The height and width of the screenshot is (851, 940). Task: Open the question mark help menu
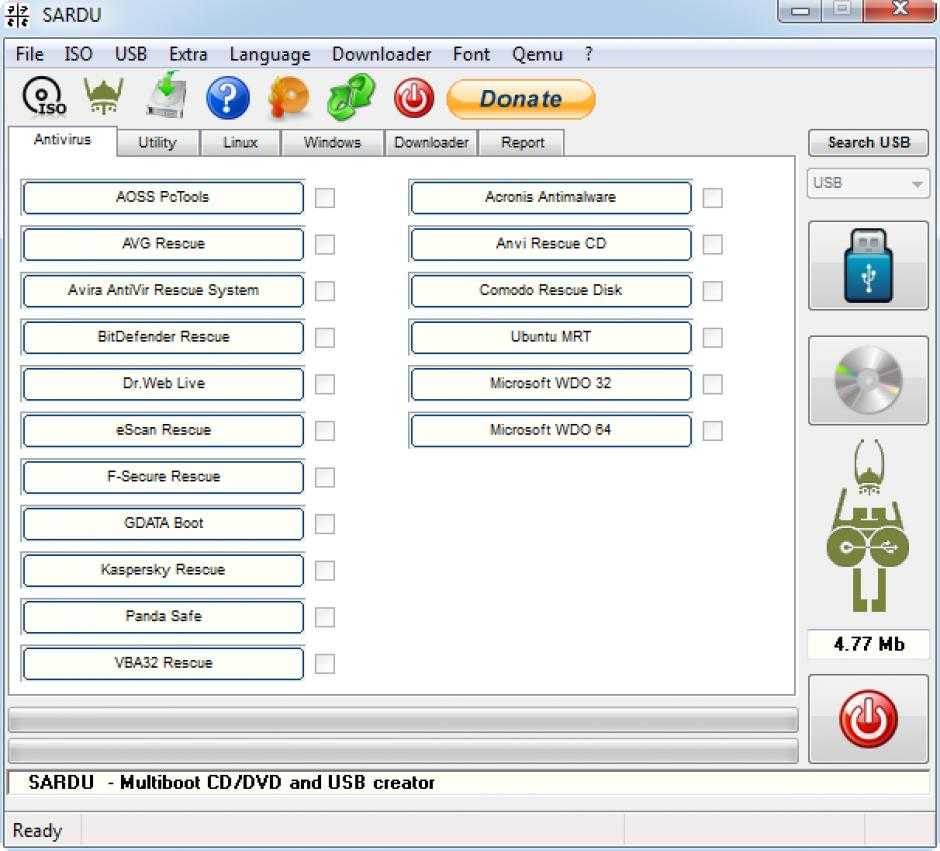pos(589,54)
